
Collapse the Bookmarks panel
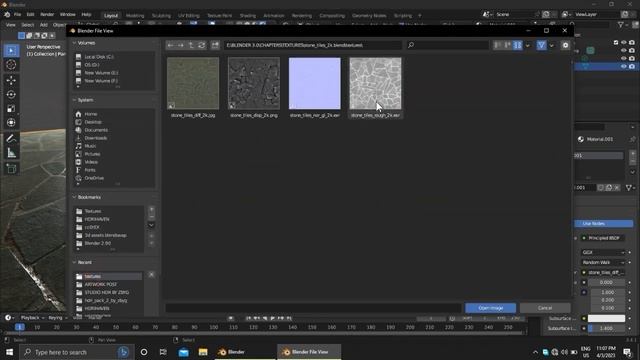pyautogui.click(x=89, y=197)
